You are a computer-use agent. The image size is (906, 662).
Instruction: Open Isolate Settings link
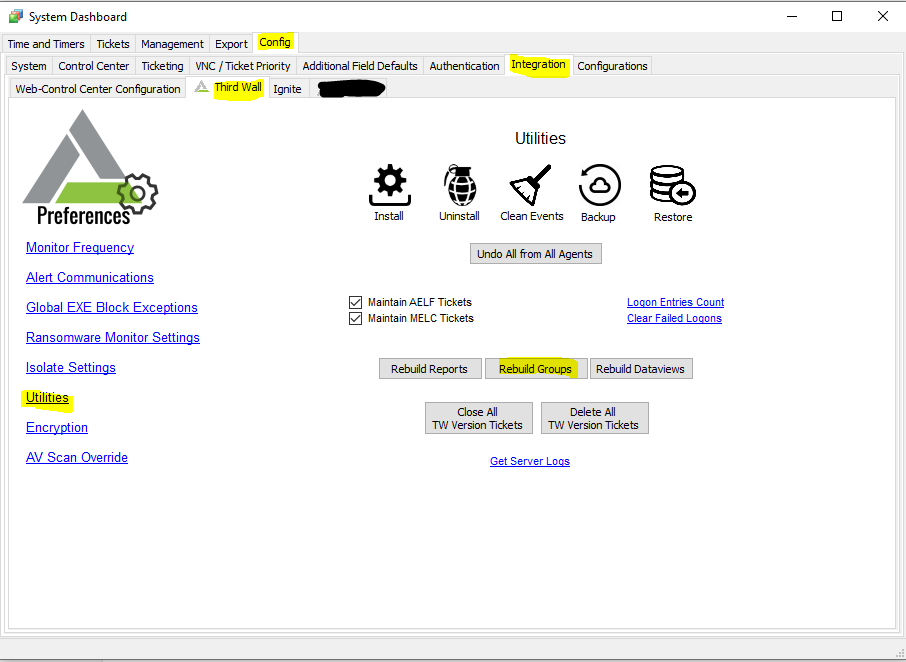(x=70, y=367)
